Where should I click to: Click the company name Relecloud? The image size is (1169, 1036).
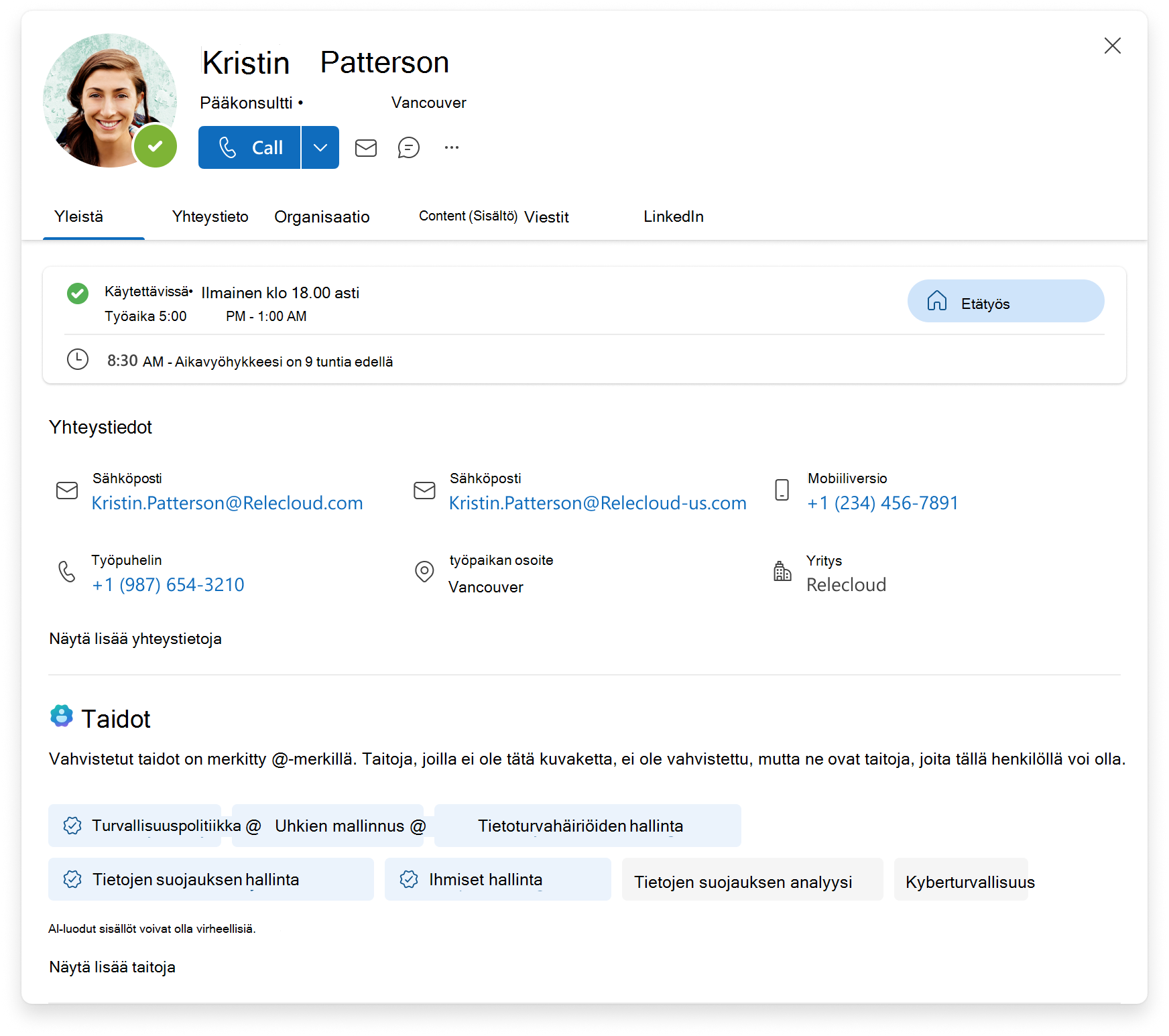(x=846, y=585)
